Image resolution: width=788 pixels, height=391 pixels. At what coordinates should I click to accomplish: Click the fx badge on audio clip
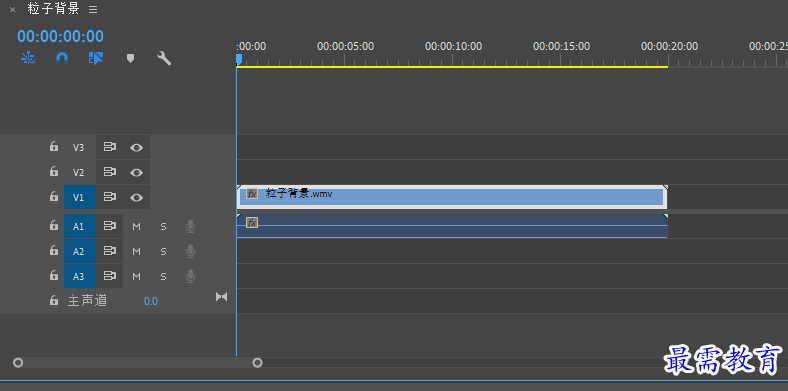(x=252, y=222)
